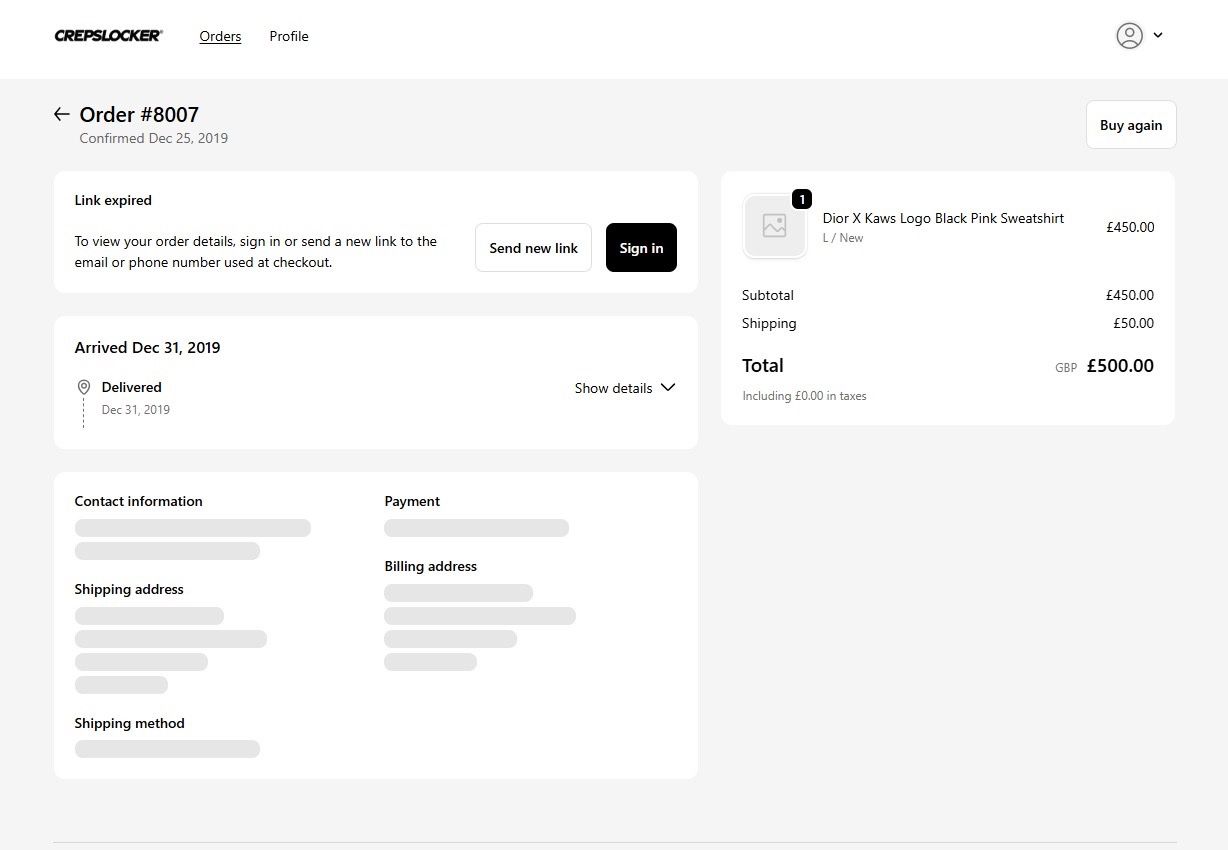Click Arrived Dec 31, 2019 heading
This screenshot has width=1228, height=850.
[x=147, y=348]
